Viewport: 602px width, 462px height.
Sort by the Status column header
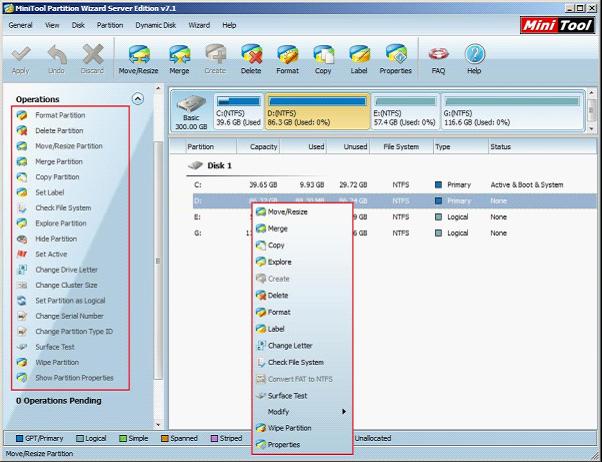click(x=541, y=147)
